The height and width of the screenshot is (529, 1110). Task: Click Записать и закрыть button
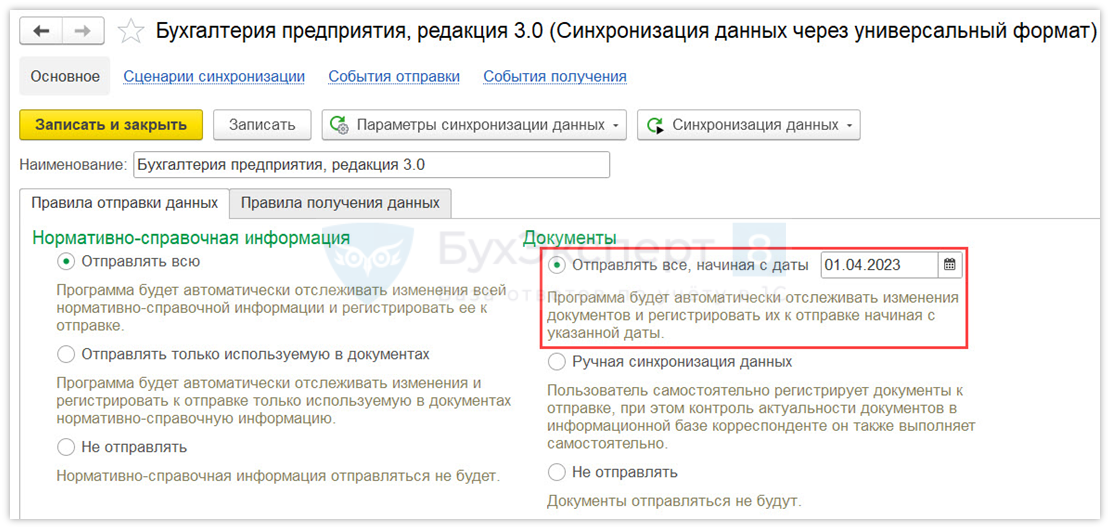pyautogui.click(x=111, y=125)
